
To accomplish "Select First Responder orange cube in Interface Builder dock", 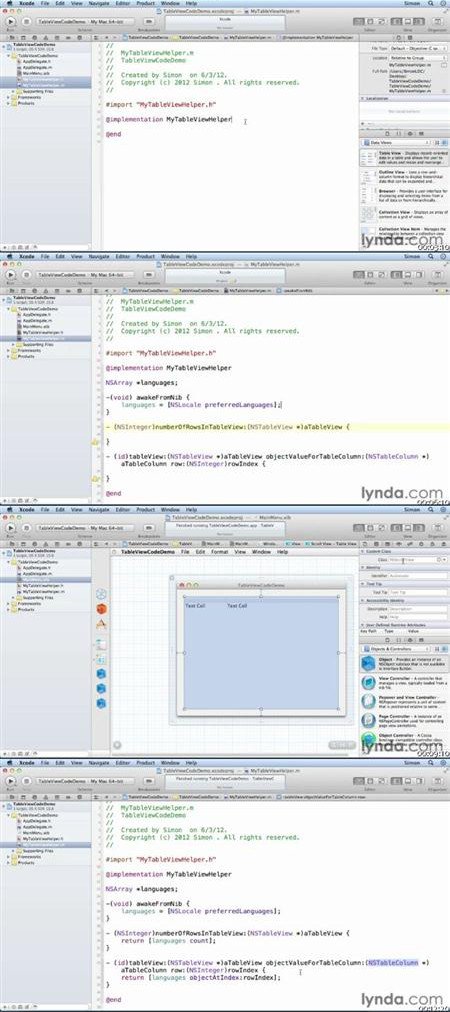I will [x=101, y=609].
